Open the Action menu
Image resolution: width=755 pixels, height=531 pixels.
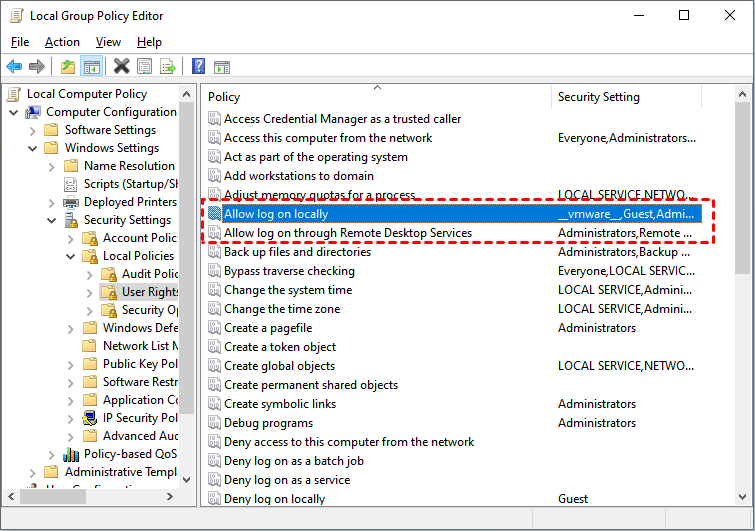coord(62,42)
